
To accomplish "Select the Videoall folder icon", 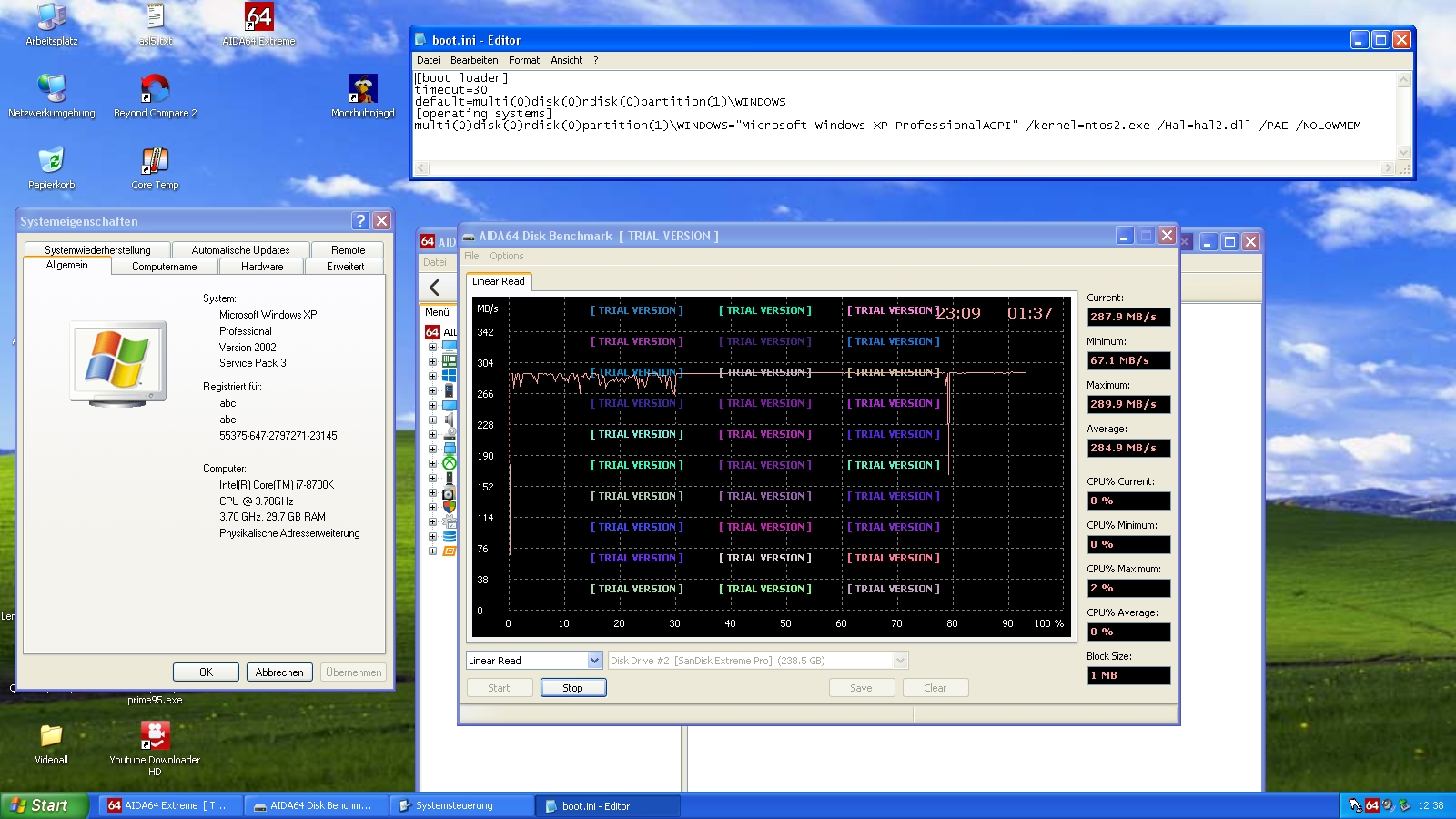I will (x=51, y=743).
